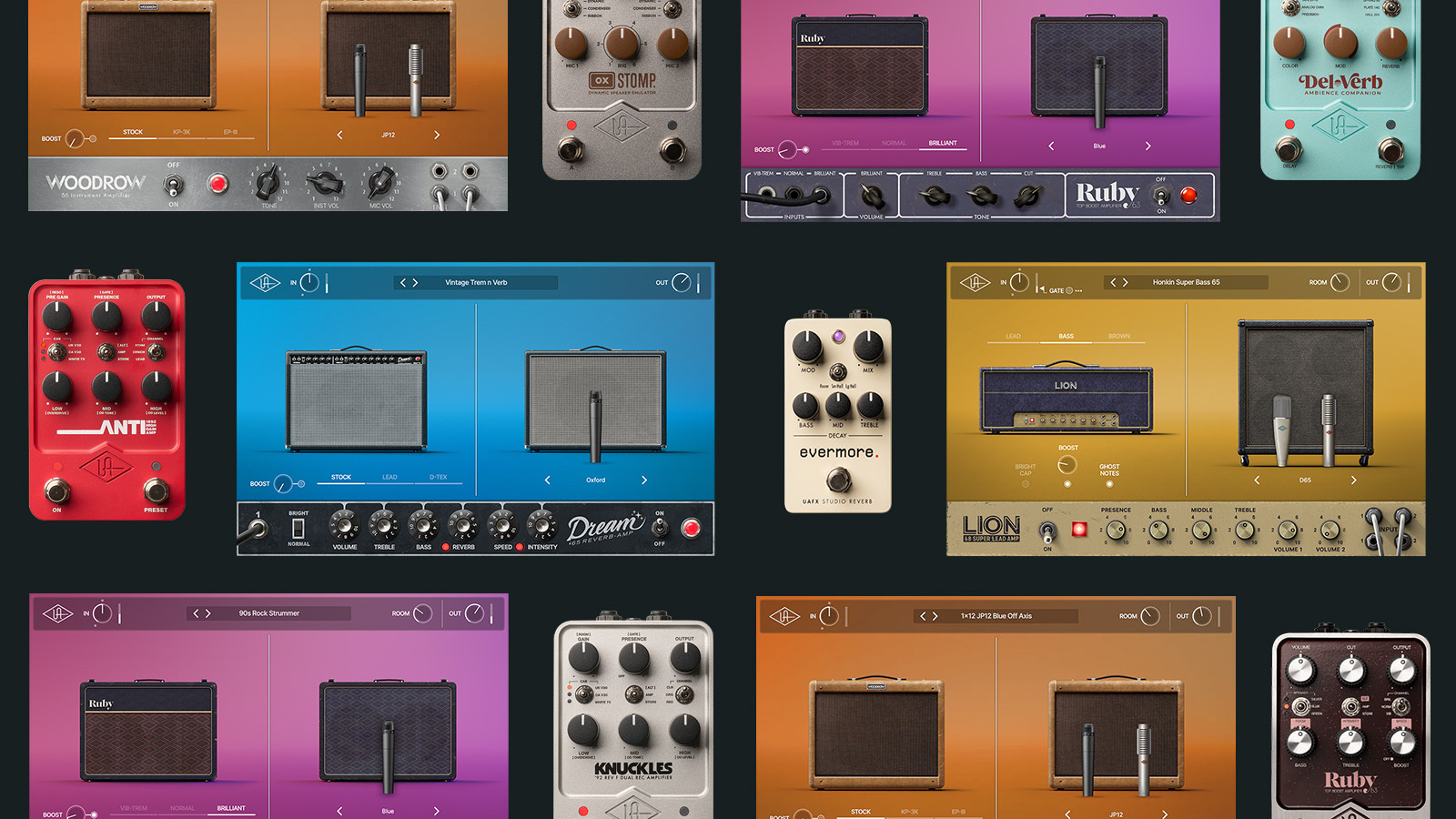Adjust the Dream amp Volume knob
The height and width of the screenshot is (819, 1456).
pyautogui.click(x=343, y=526)
